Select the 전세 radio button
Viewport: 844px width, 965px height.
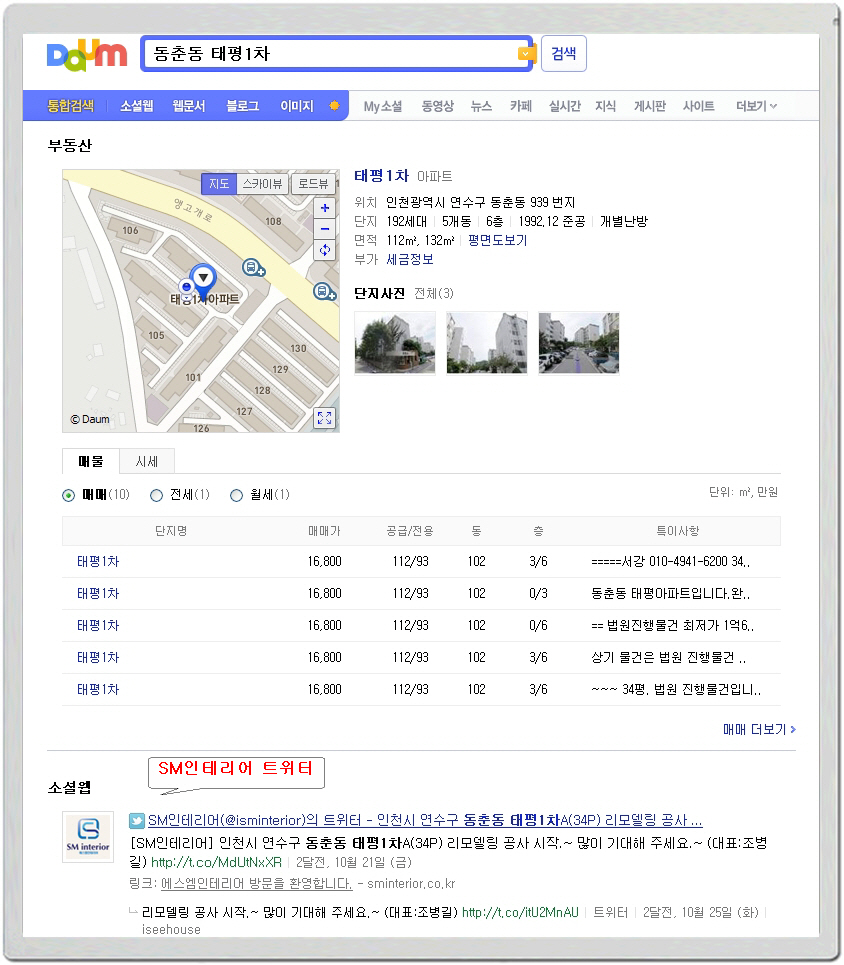point(156,495)
